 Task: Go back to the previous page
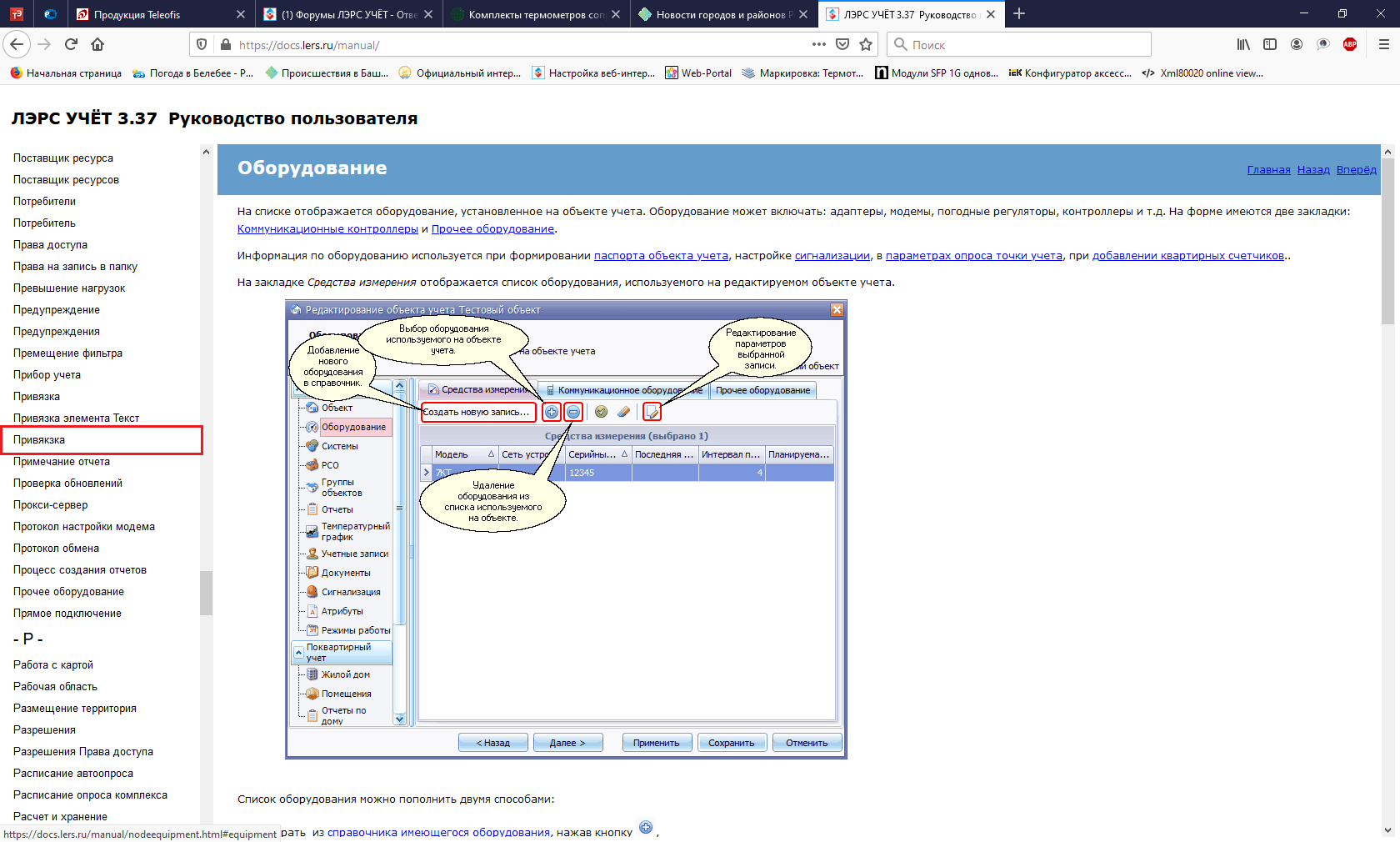(17, 44)
